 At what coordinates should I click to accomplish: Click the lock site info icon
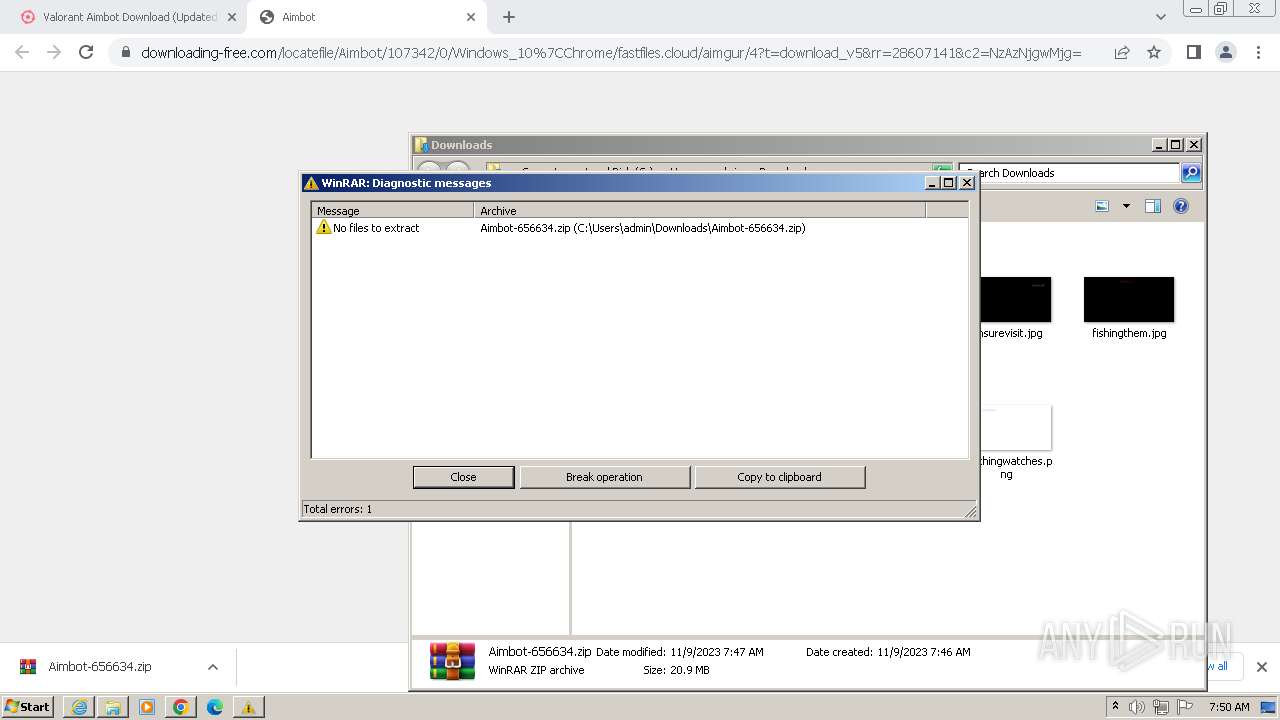[x=125, y=53]
